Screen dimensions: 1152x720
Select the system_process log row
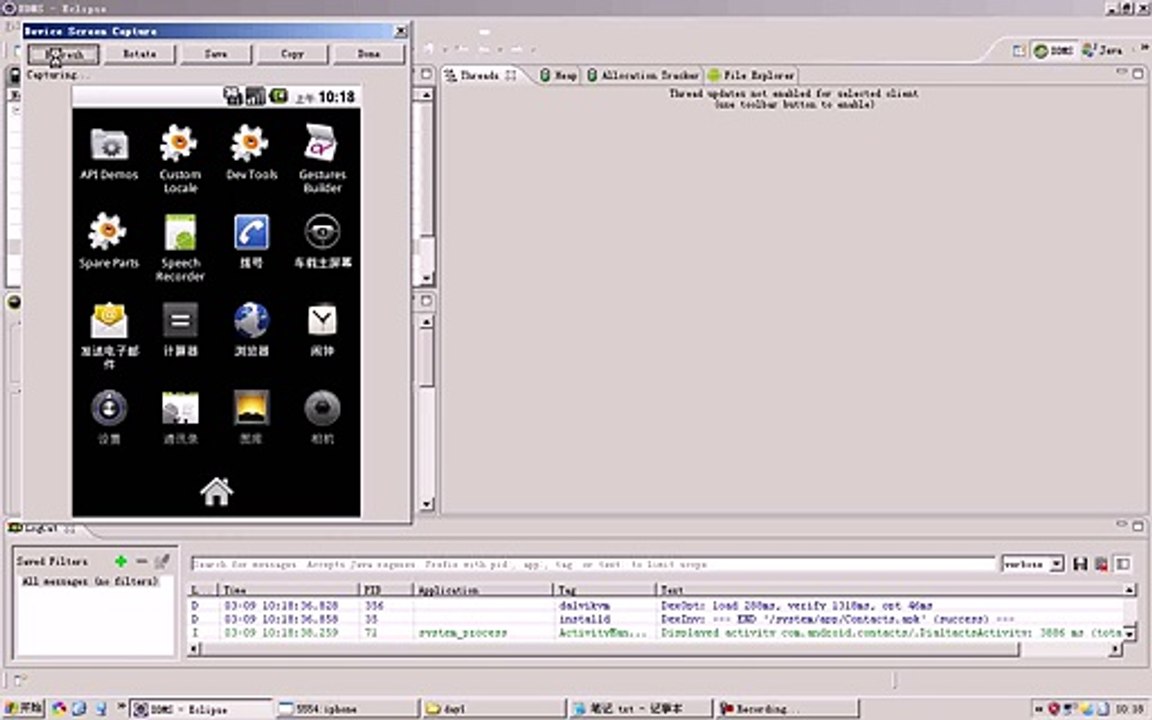(656, 633)
